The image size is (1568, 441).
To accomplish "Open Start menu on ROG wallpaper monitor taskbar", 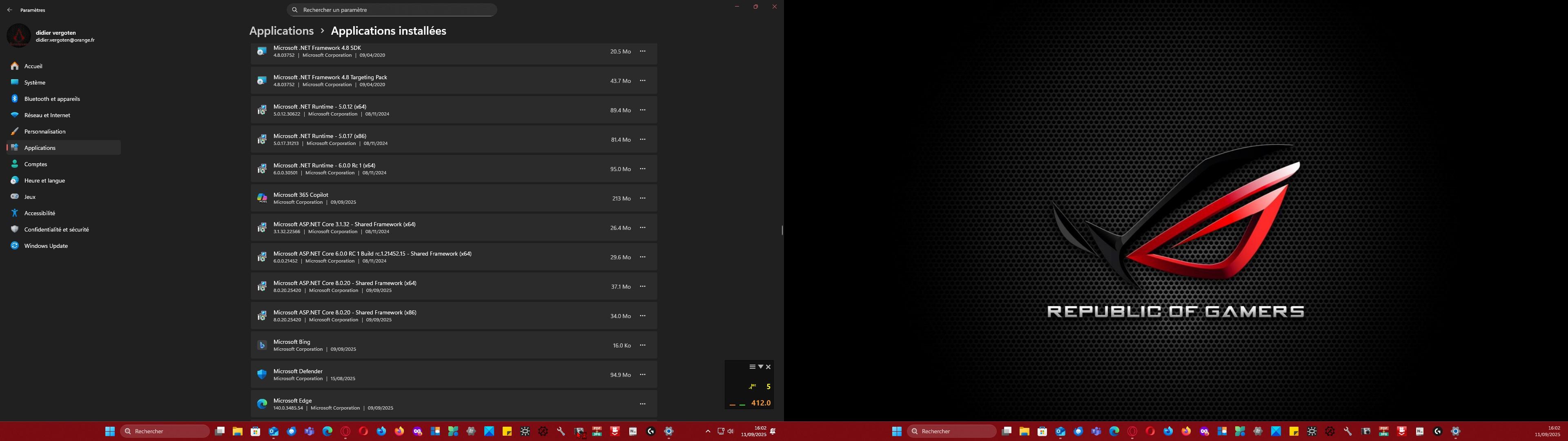I will click(897, 431).
